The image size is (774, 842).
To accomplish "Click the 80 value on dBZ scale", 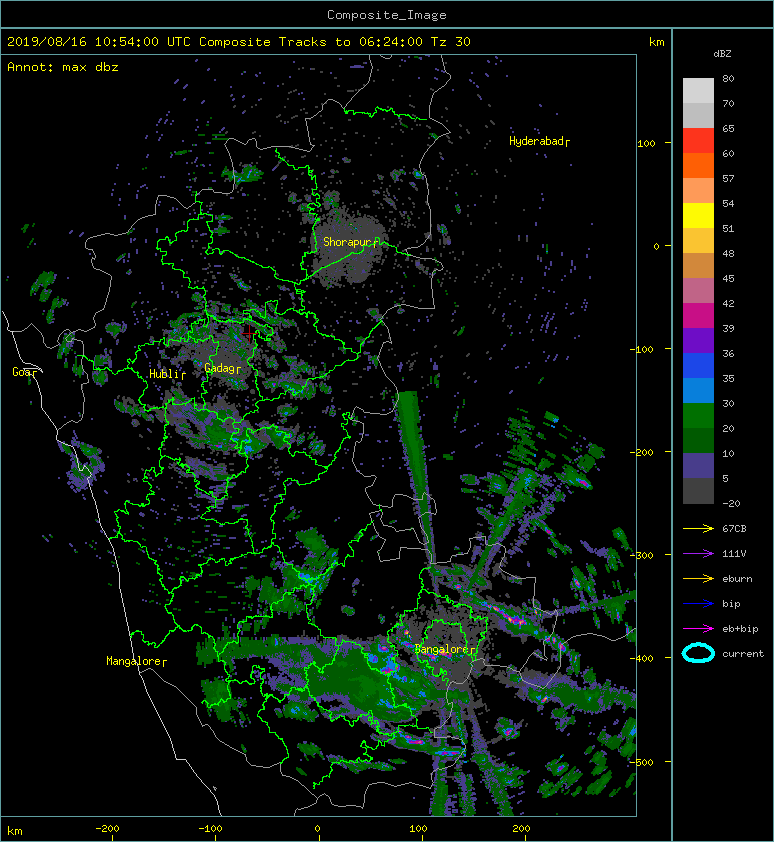I will click(x=728, y=78).
